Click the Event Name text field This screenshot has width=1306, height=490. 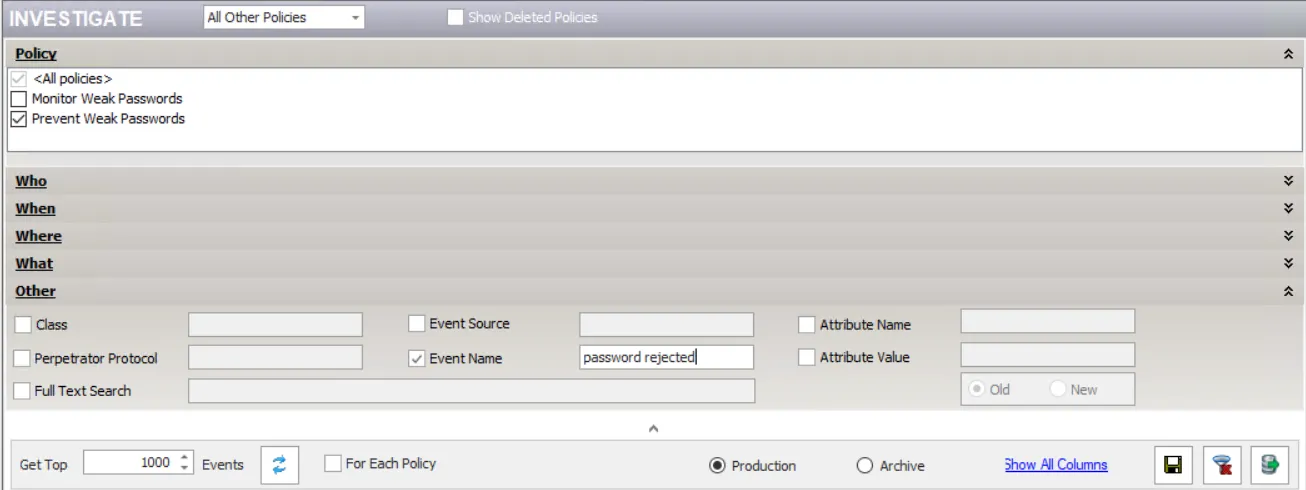pos(666,357)
